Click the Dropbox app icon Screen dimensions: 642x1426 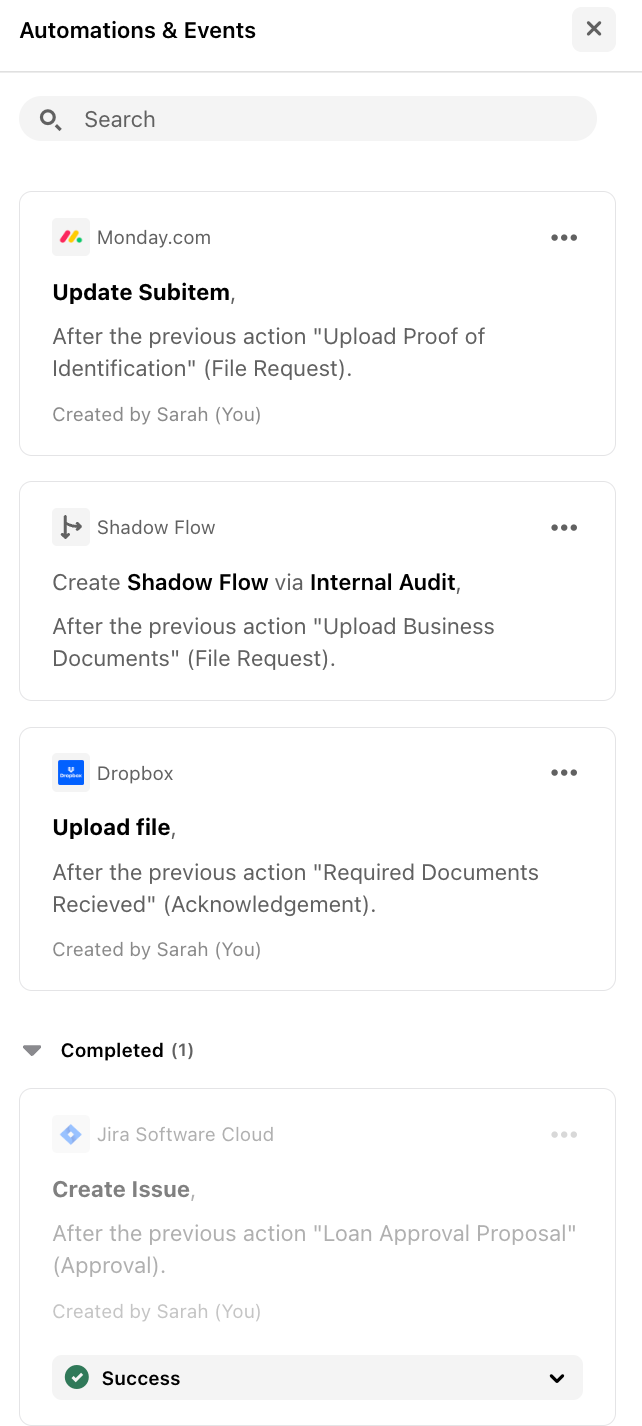pyautogui.click(x=71, y=773)
